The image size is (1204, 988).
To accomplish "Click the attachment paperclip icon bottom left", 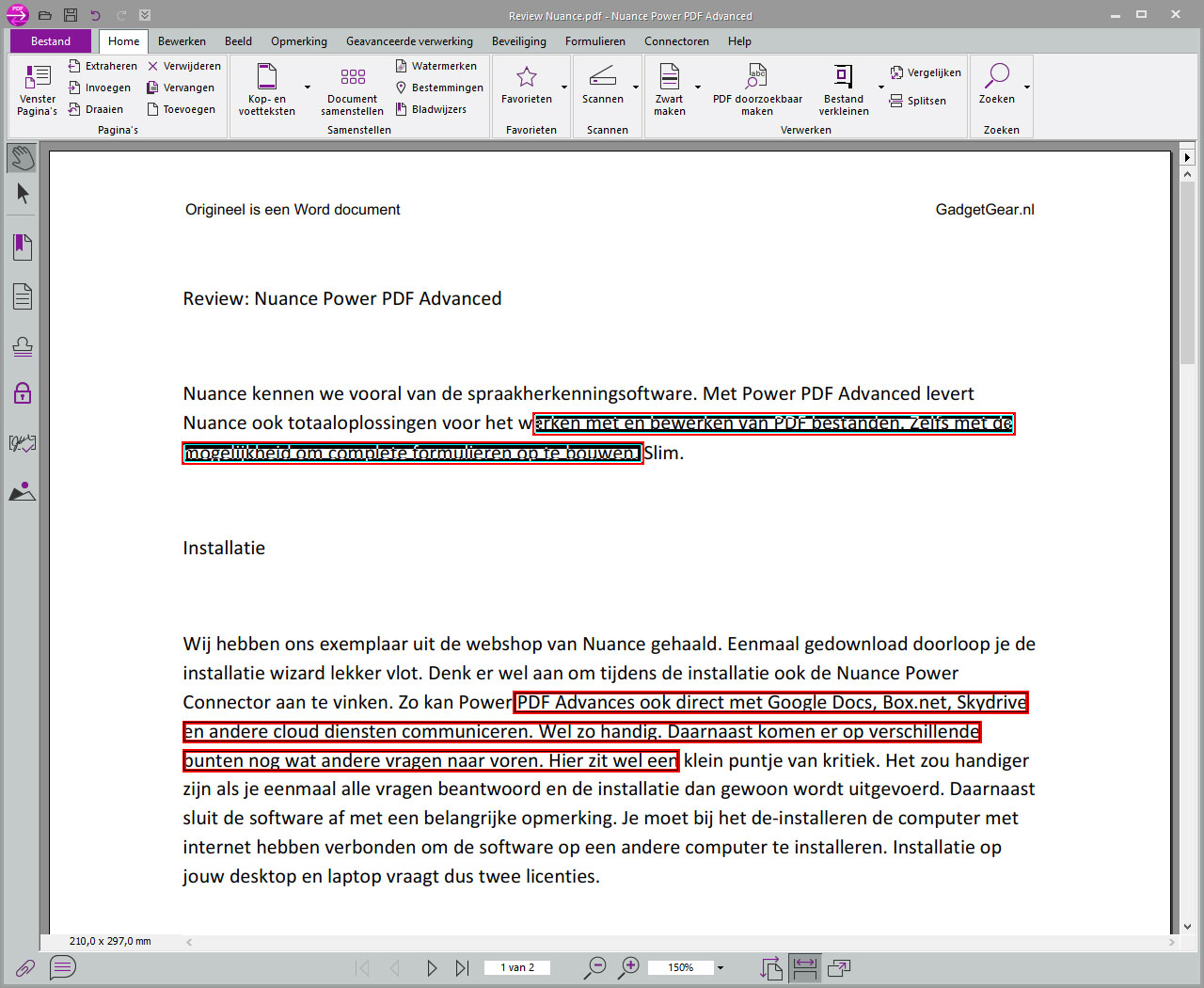I will [x=24, y=967].
